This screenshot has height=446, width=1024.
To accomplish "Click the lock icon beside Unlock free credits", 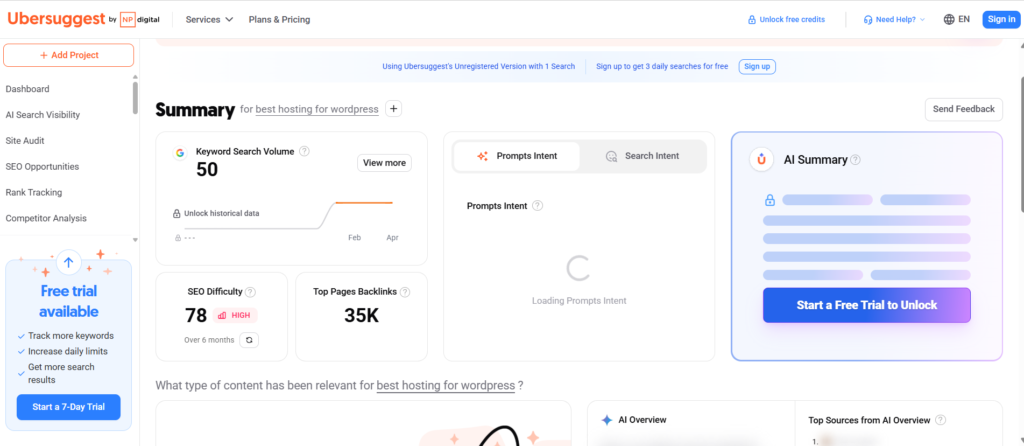I will pos(752,20).
